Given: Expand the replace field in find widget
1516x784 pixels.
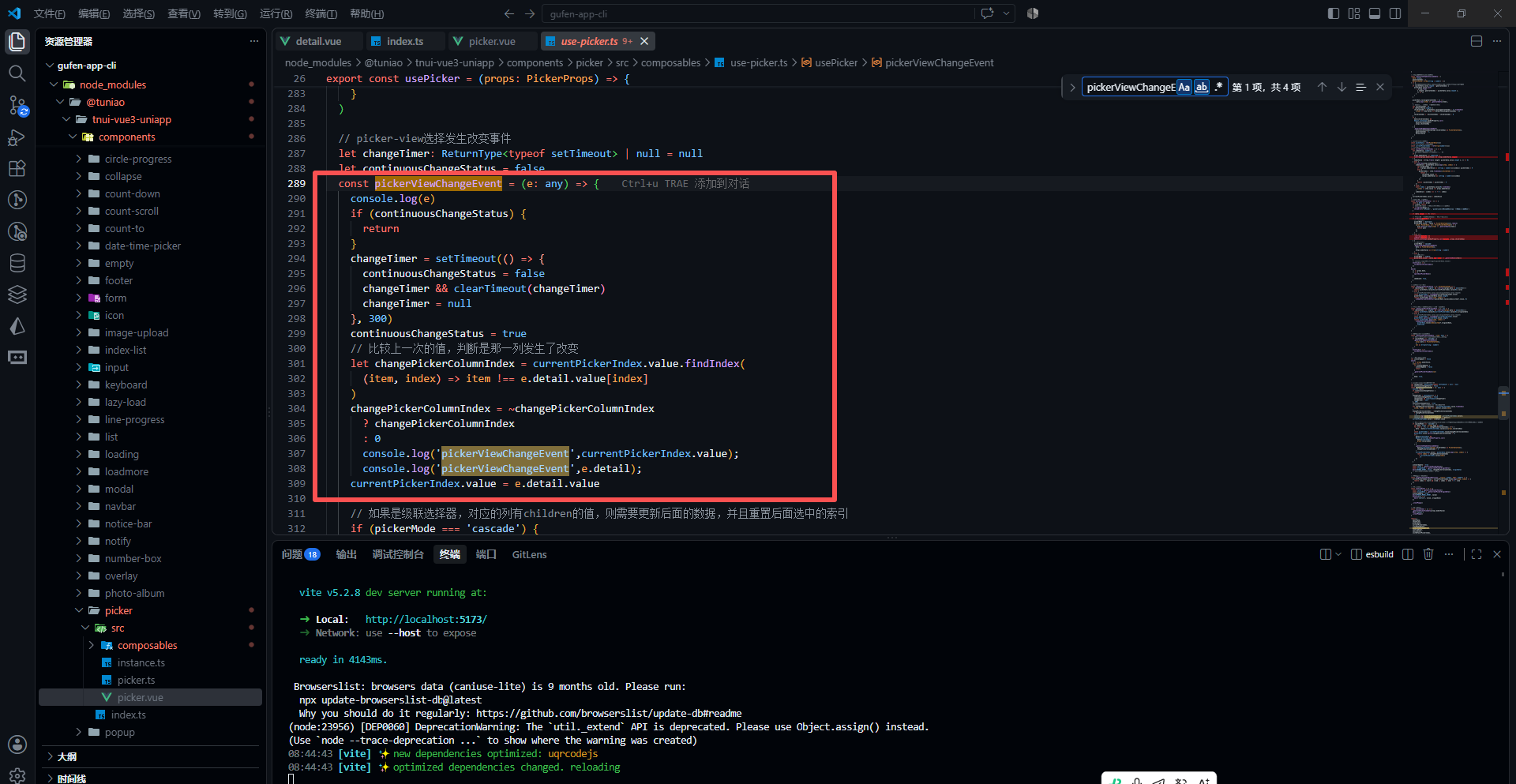Looking at the screenshot, I should 1072,87.
